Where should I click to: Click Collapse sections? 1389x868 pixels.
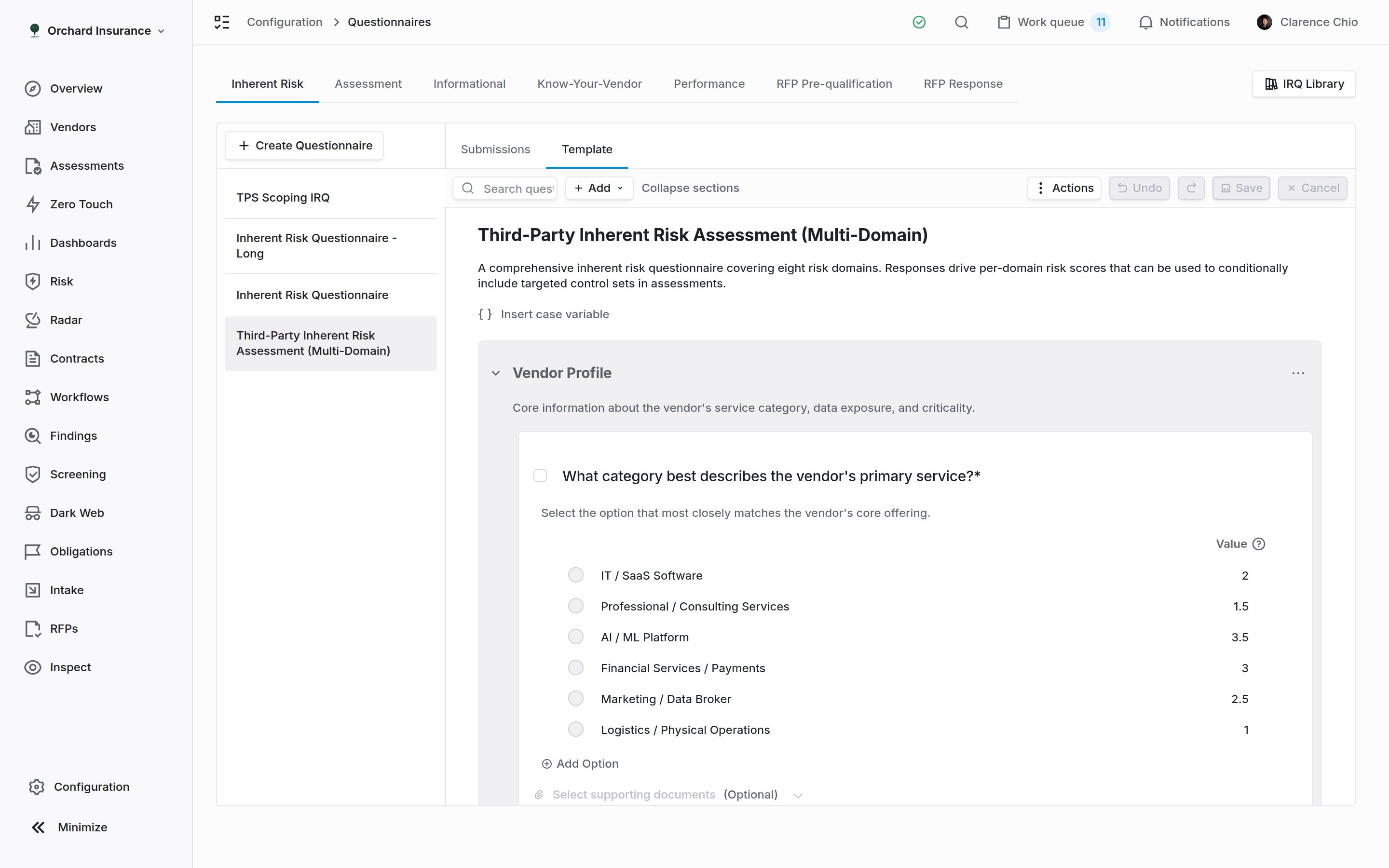coord(690,188)
